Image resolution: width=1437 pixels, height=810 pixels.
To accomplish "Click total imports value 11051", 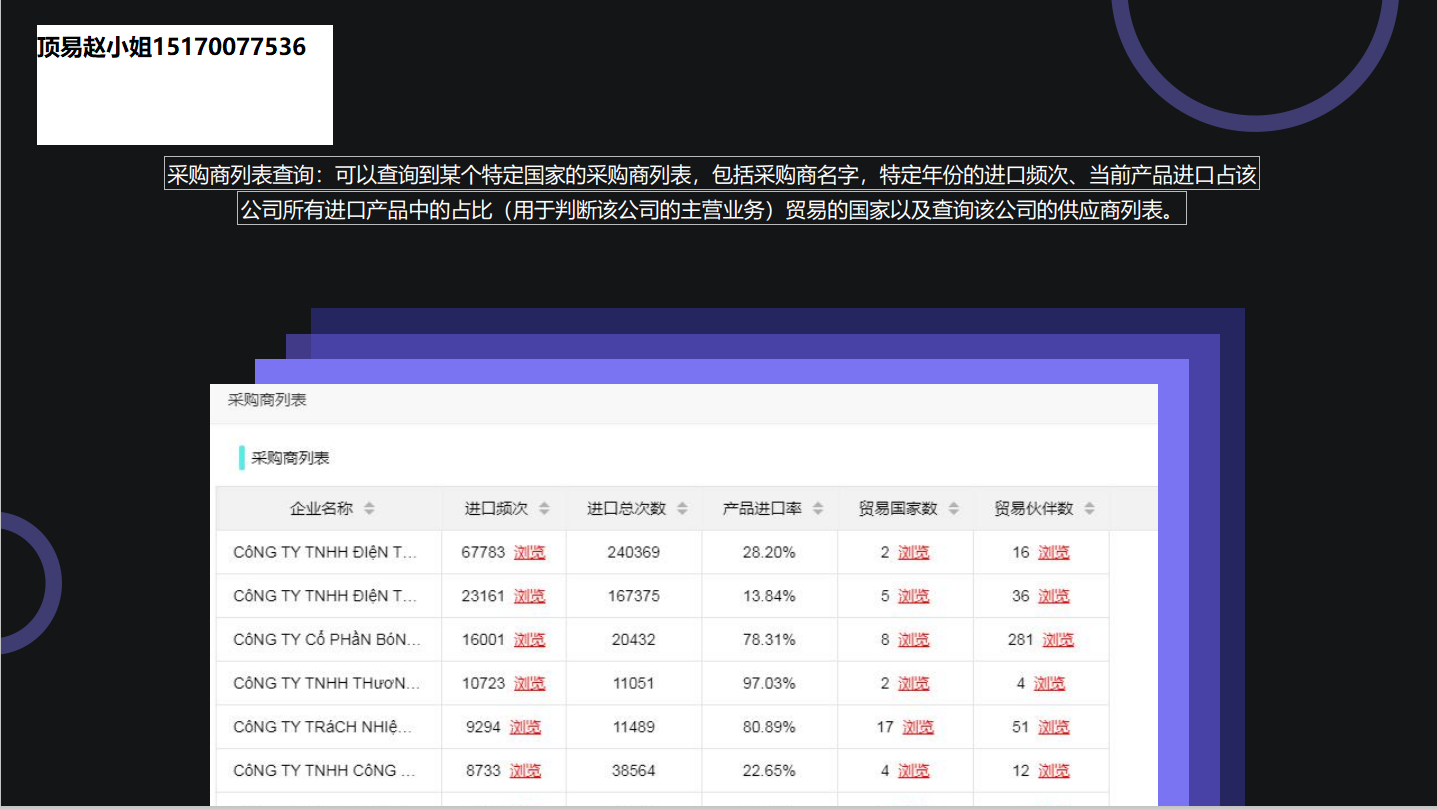I will (633, 684).
